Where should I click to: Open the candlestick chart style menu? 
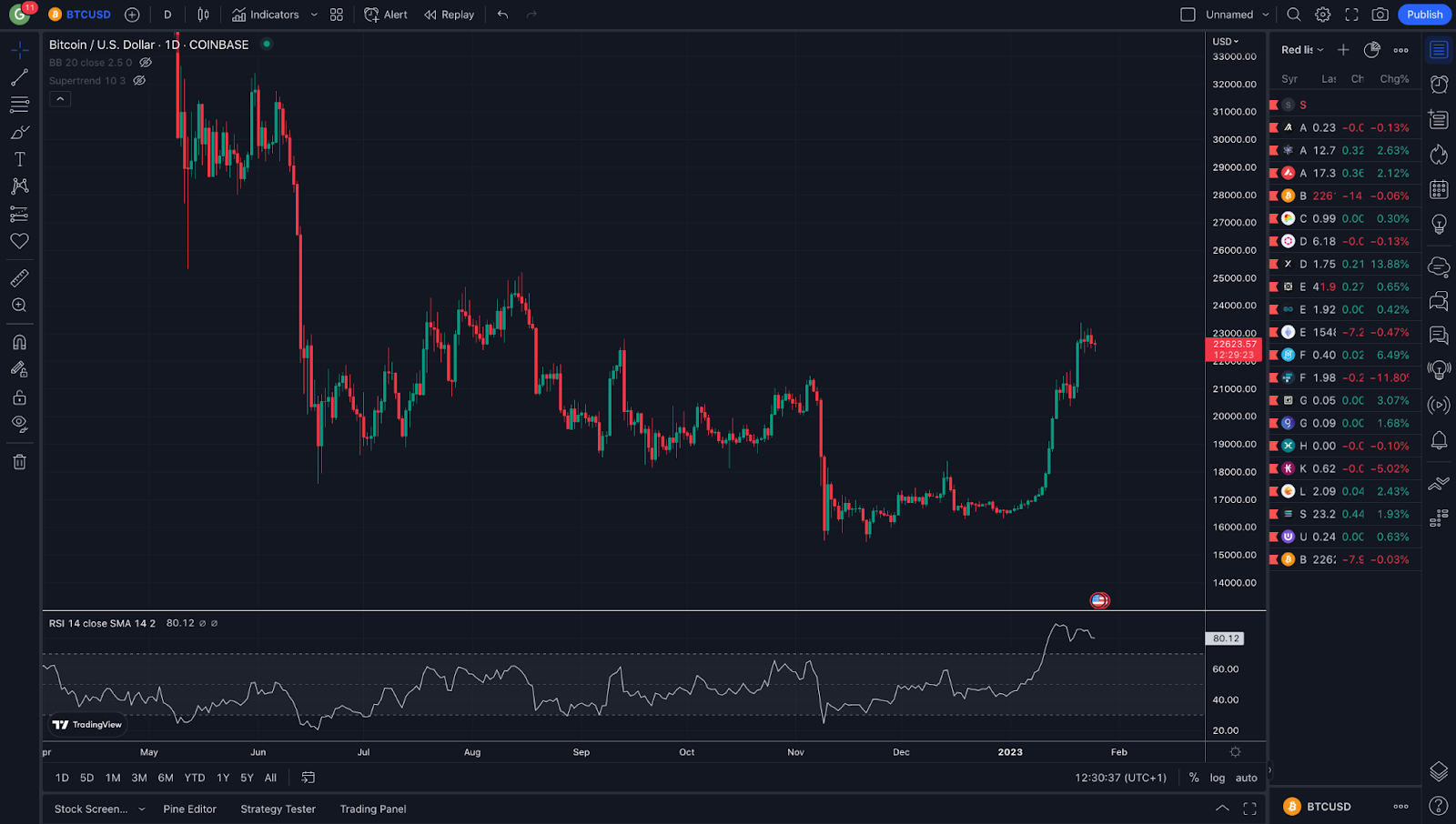(x=203, y=15)
